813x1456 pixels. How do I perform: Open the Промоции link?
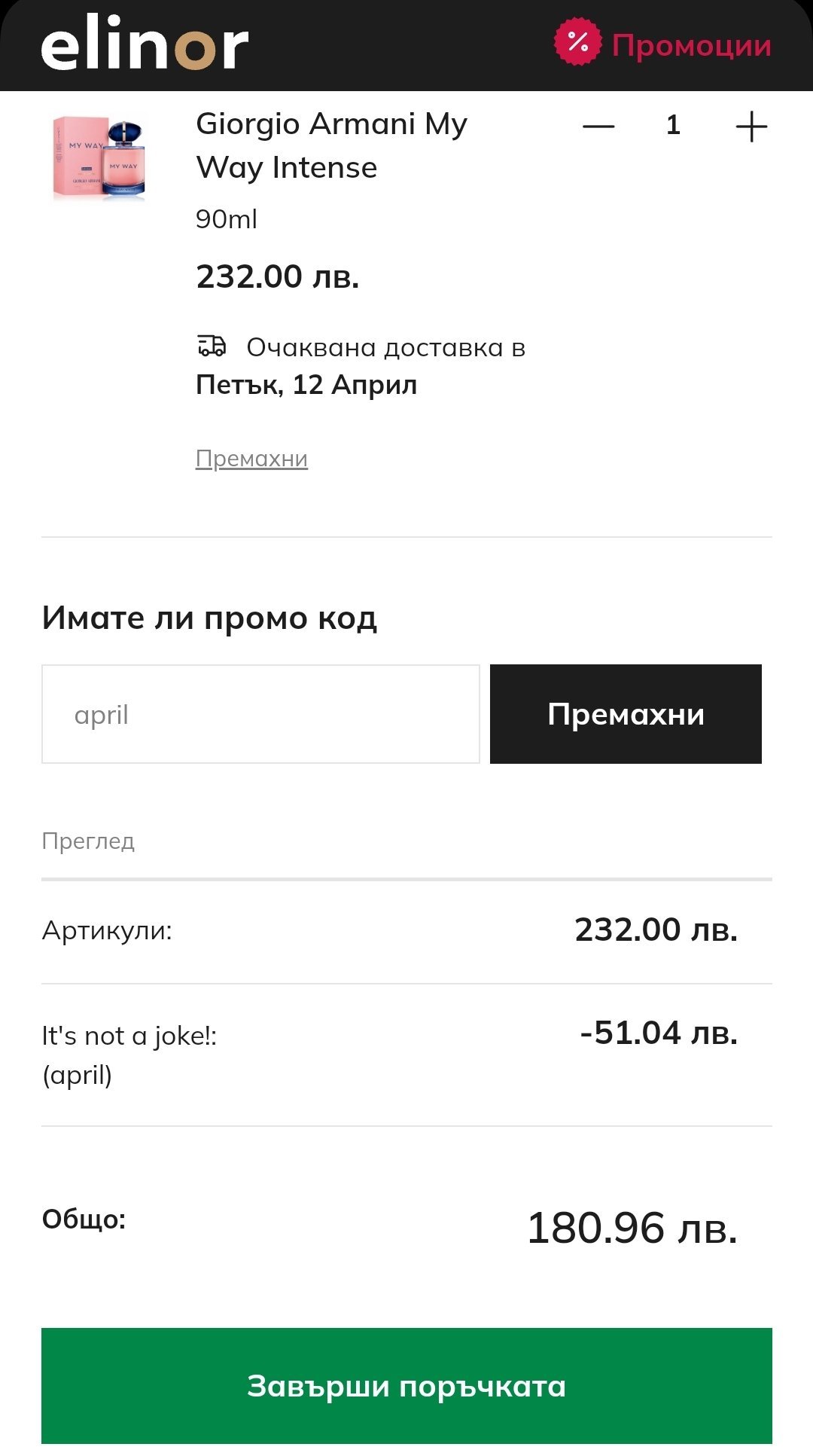tap(691, 45)
